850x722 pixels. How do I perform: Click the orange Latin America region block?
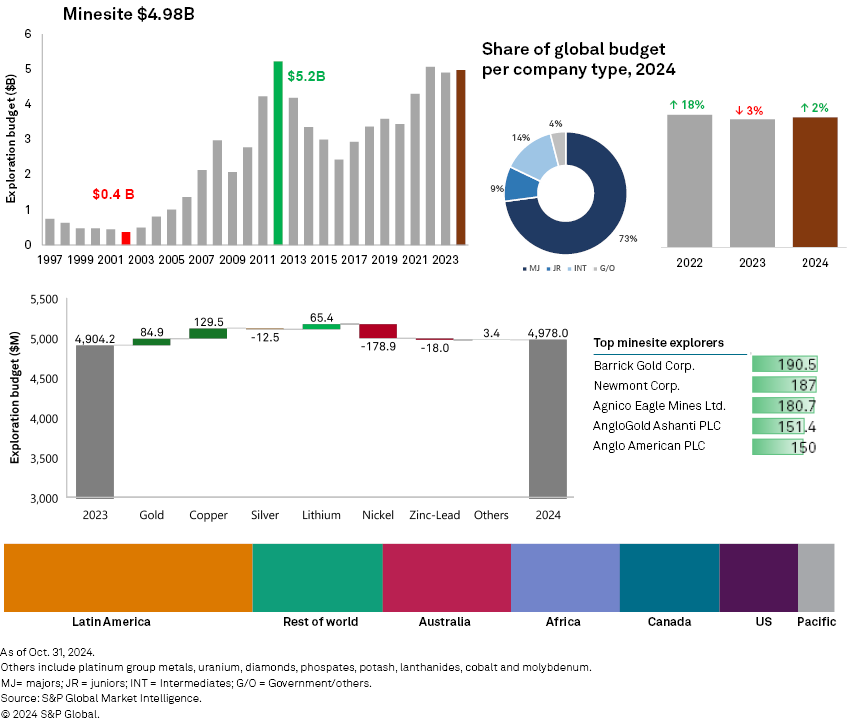point(128,578)
